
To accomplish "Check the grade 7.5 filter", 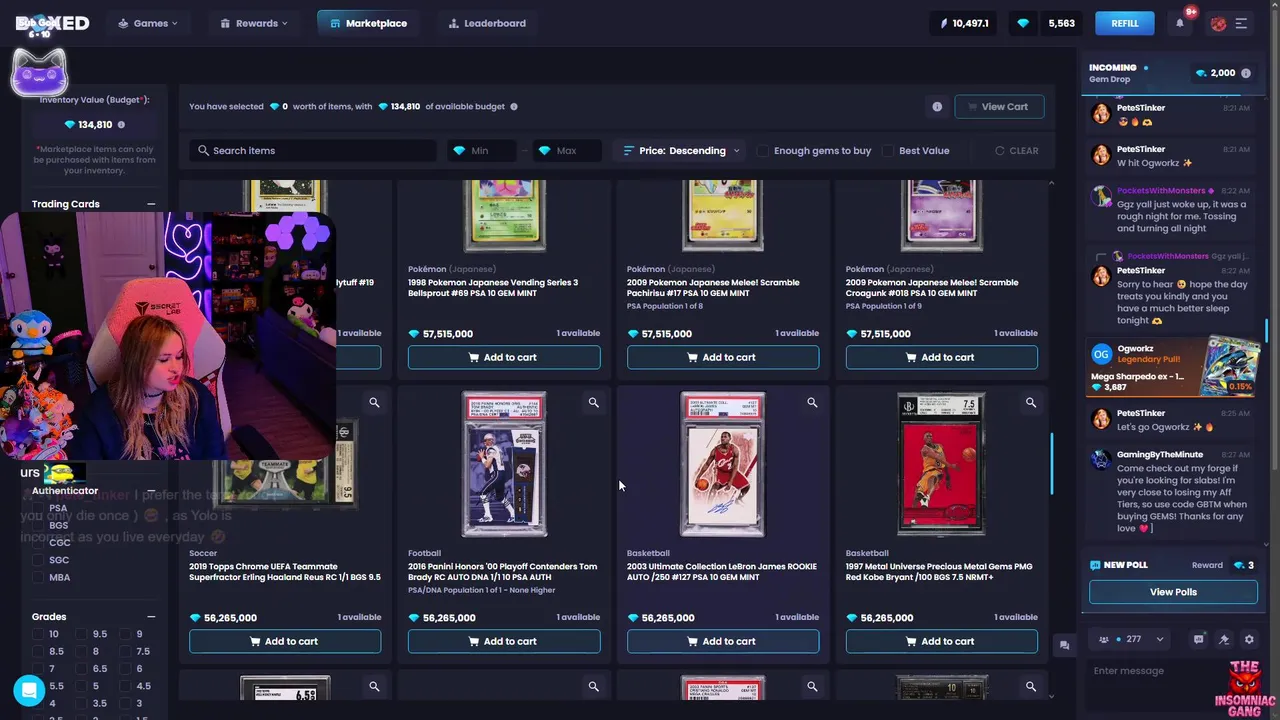I will point(124,651).
